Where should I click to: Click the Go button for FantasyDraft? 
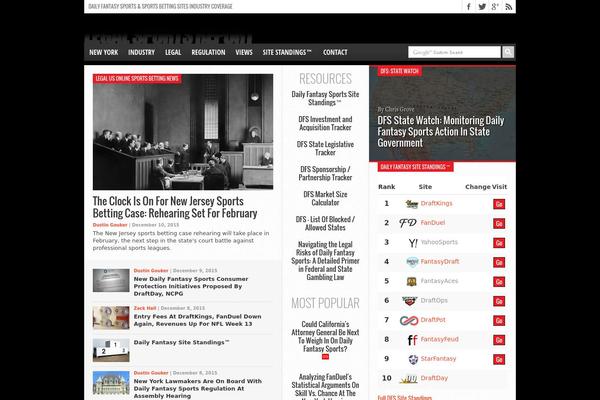499,262
